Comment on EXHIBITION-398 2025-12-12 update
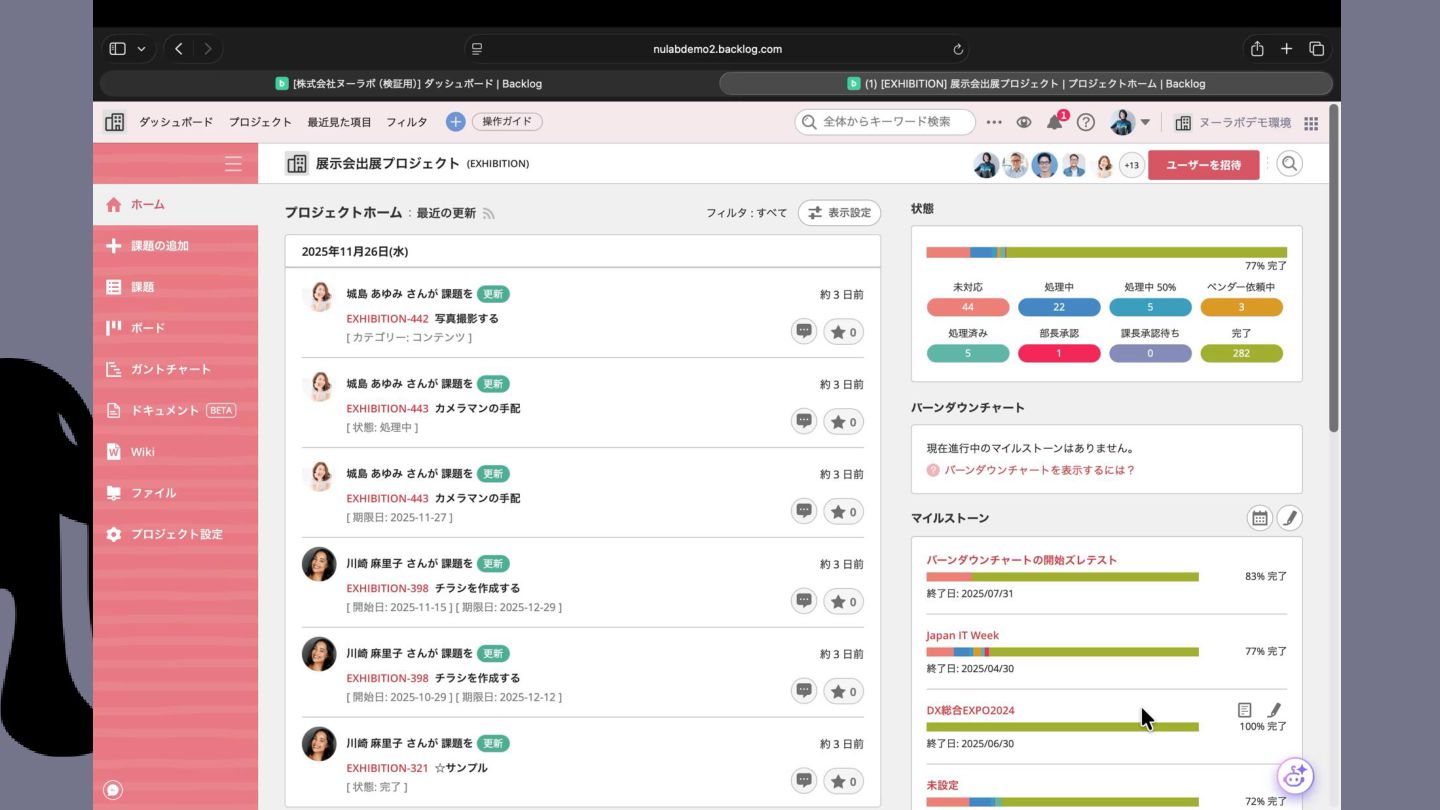Screen dimensions: 1440x810 click(x=804, y=691)
